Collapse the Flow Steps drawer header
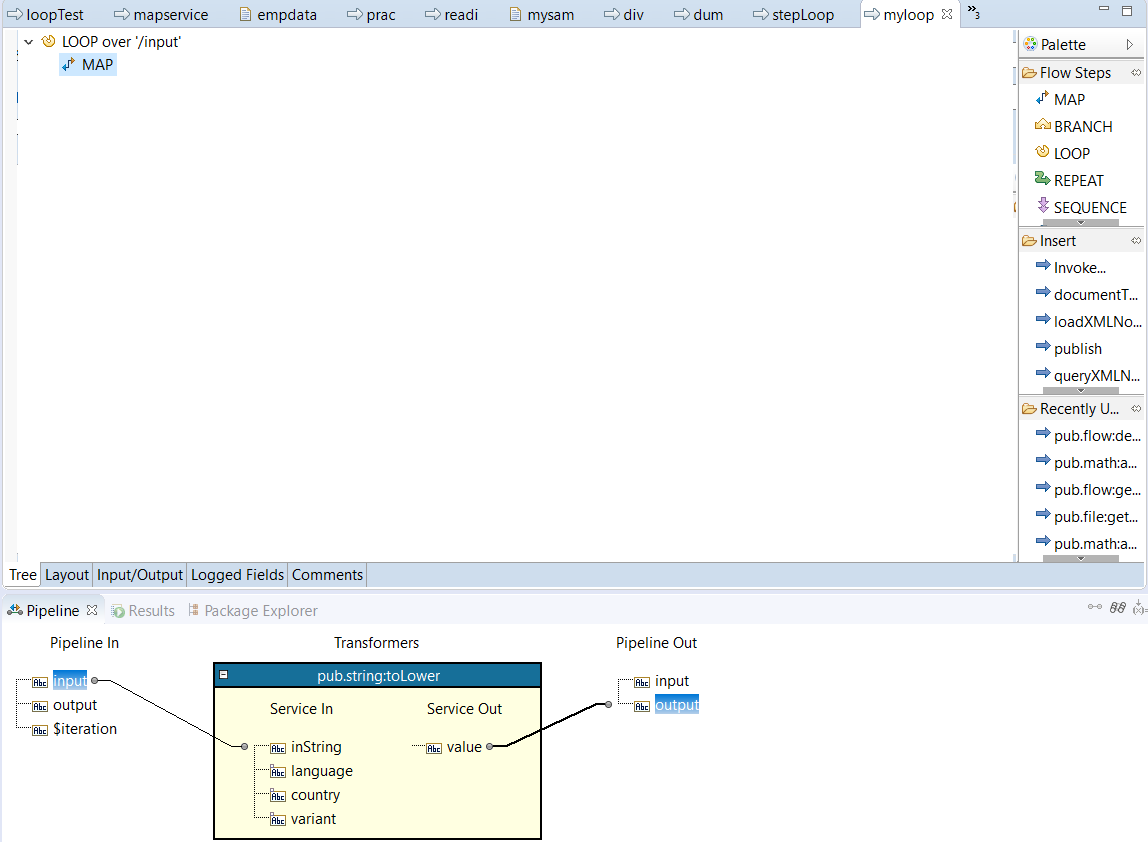Image resolution: width=1148 pixels, height=842 pixels. (1074, 72)
